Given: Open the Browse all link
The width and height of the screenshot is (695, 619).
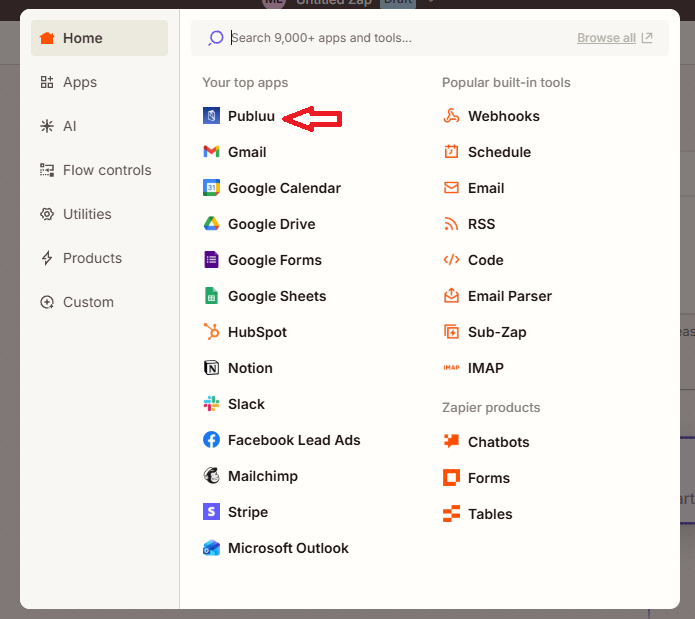Looking at the screenshot, I should pyautogui.click(x=606, y=38).
